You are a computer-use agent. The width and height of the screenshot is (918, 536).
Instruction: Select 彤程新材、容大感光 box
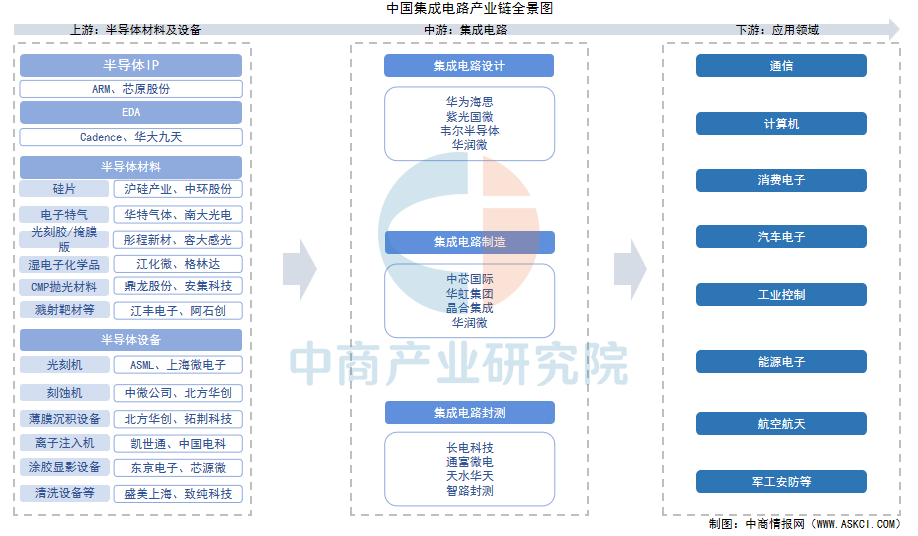[x=178, y=240]
